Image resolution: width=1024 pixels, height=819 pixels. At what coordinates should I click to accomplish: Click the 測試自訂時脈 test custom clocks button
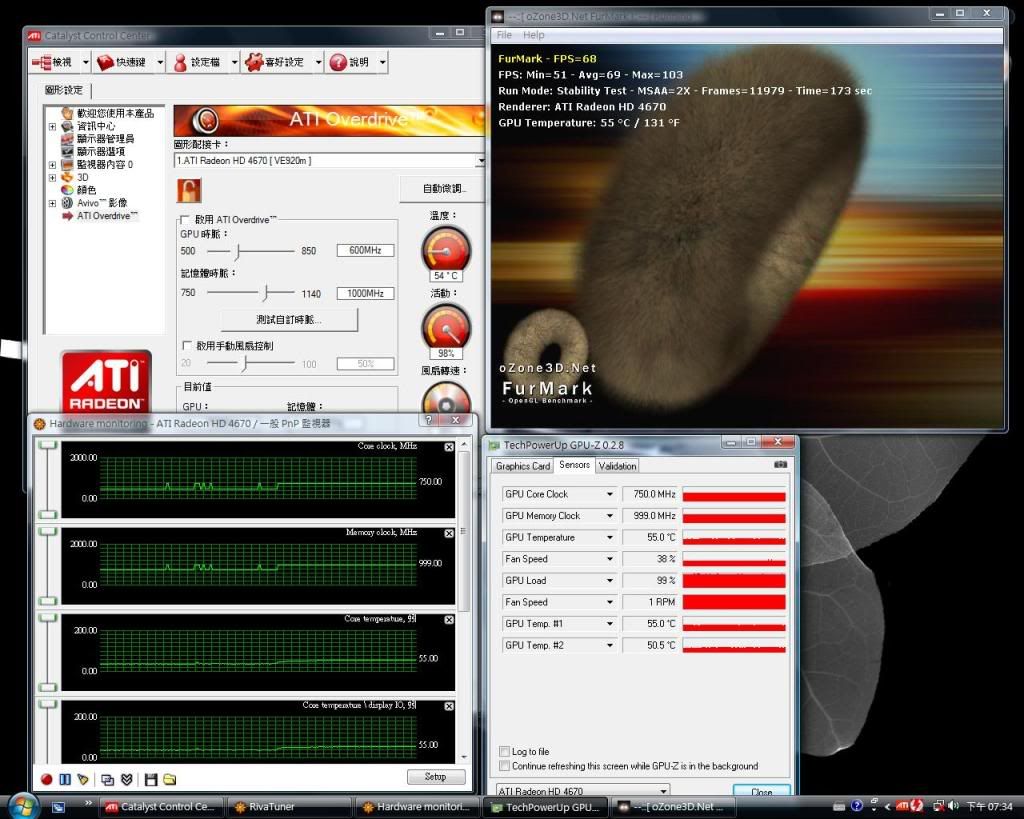pyautogui.click(x=289, y=319)
